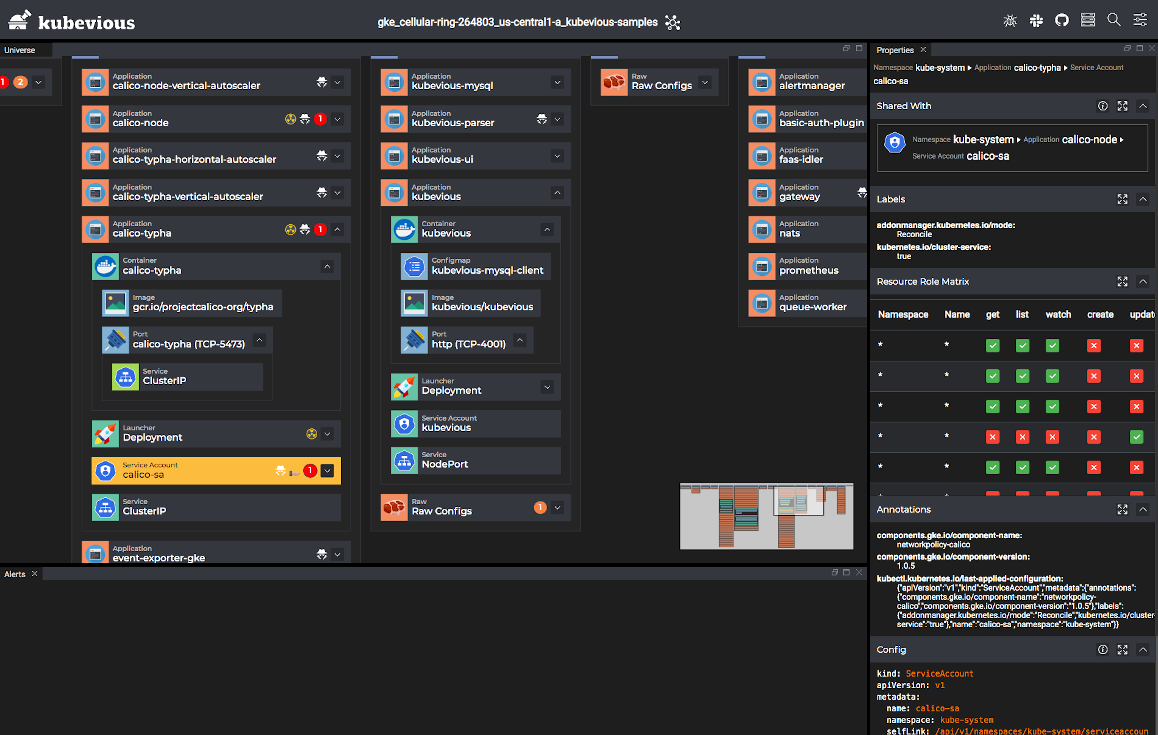
Task: Collapse the kubevious application
Action: [x=558, y=193]
